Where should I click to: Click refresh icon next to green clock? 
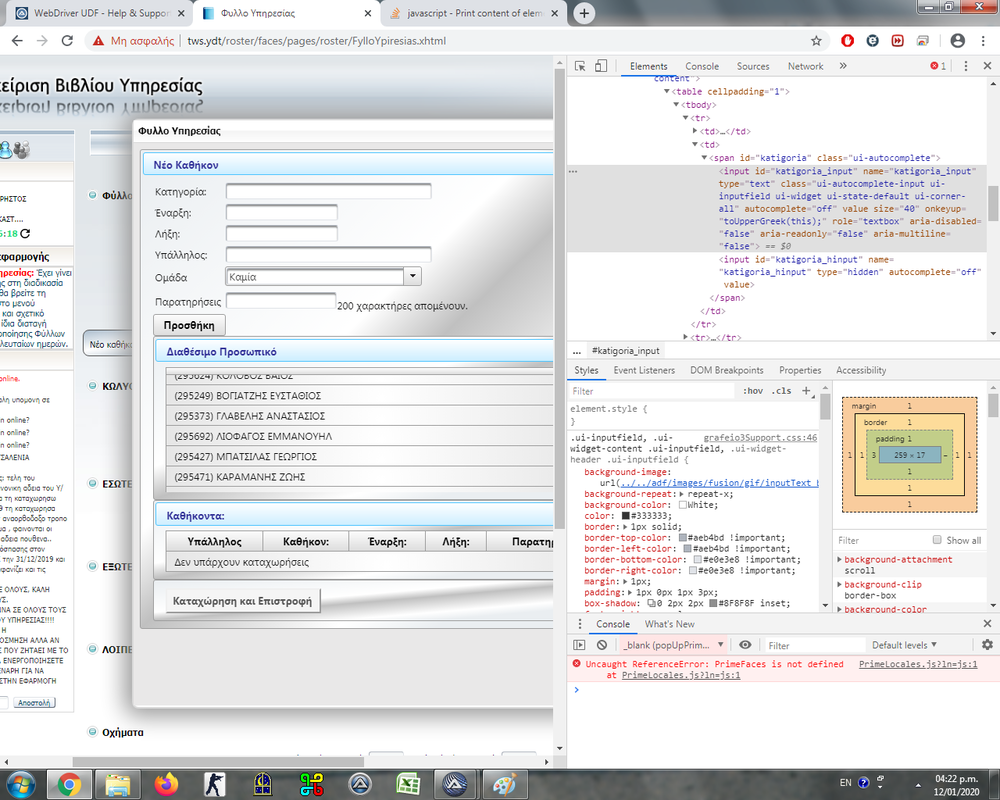[x=25, y=233]
